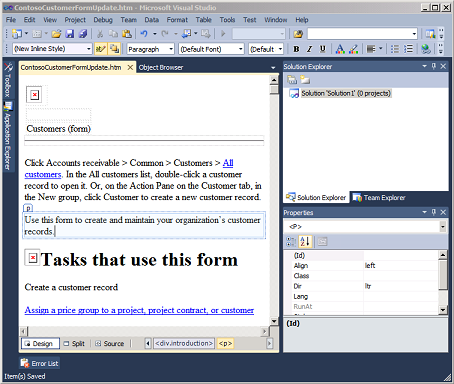This screenshot has width=454, height=384.
Task: Click Solution Explorer Properties toolbar icon
Action: (x=292, y=80)
